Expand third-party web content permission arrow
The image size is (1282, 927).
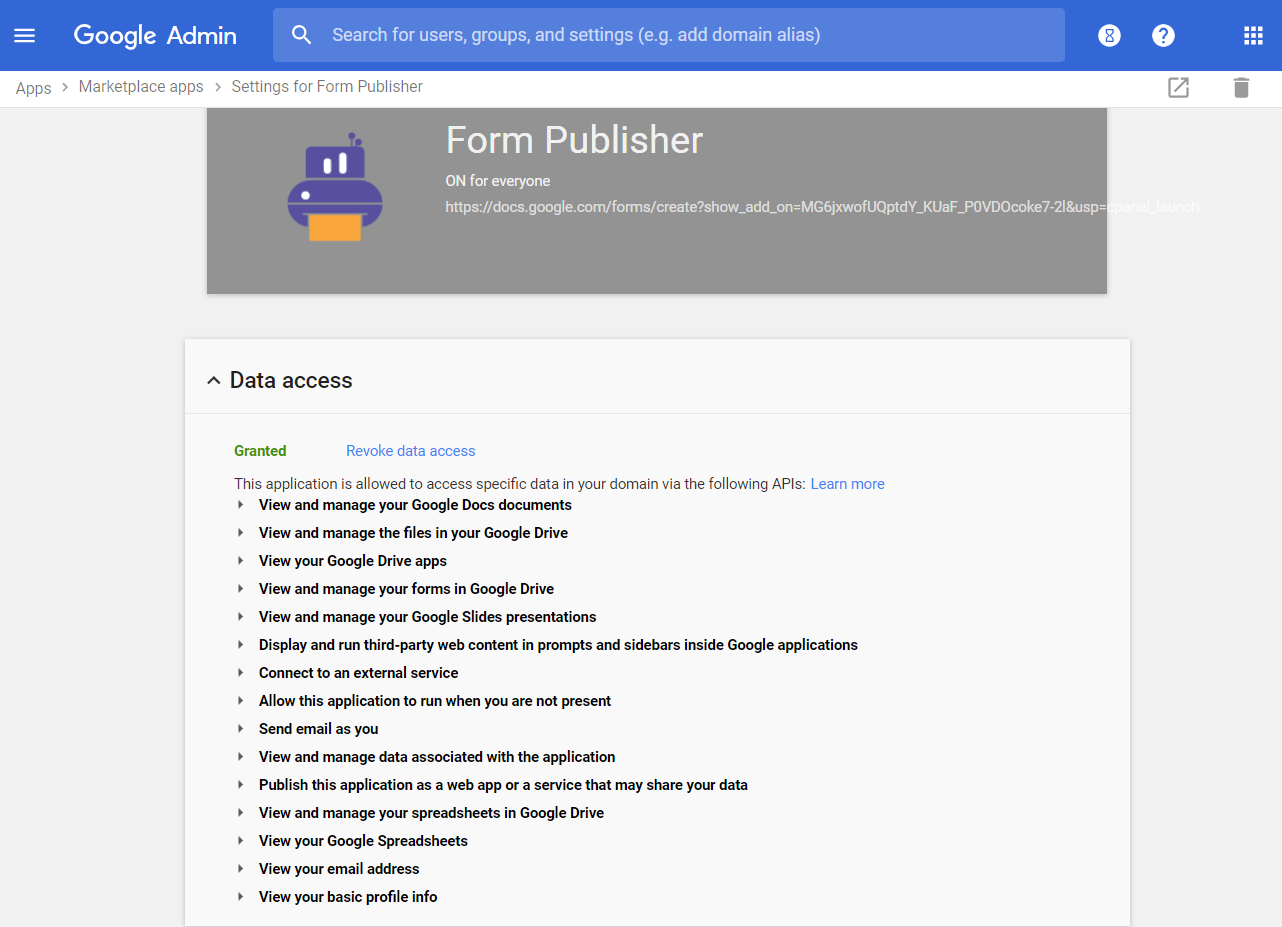tap(241, 645)
